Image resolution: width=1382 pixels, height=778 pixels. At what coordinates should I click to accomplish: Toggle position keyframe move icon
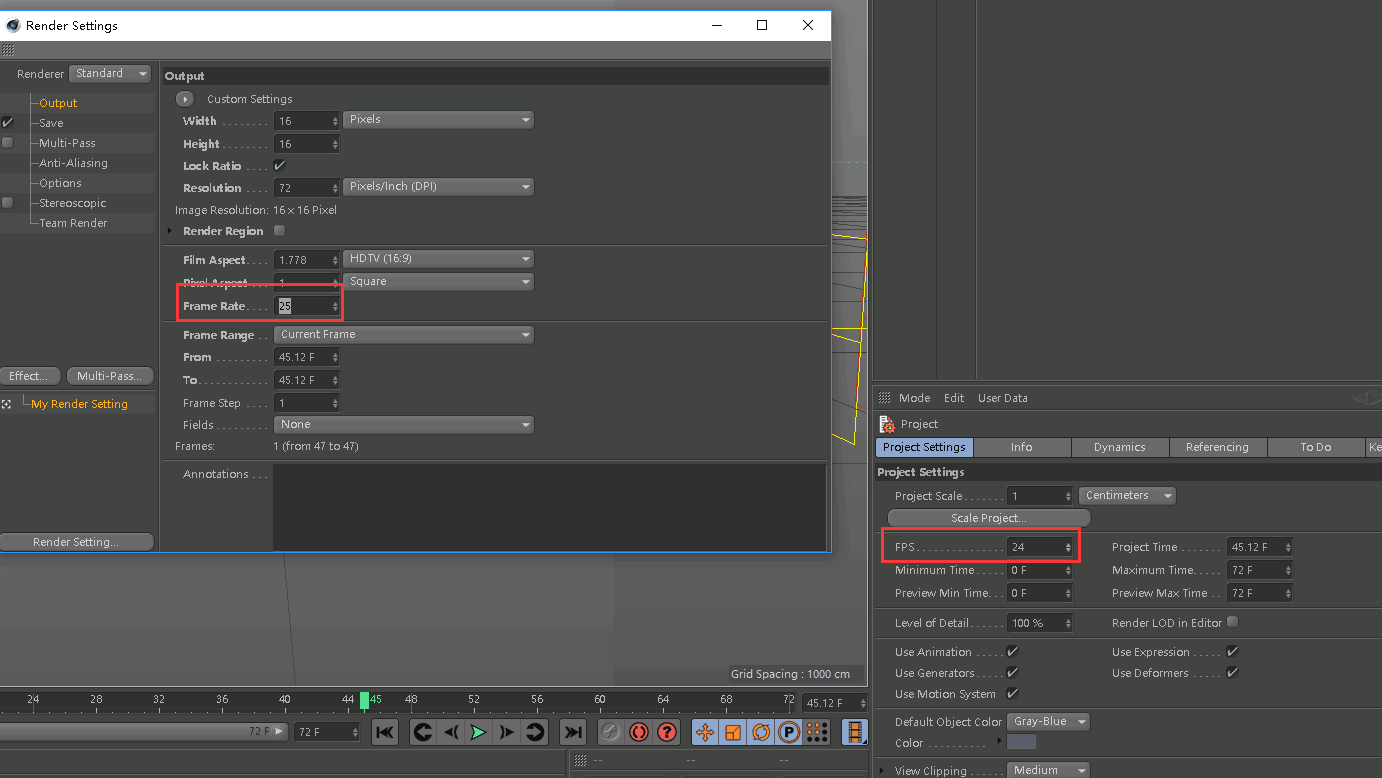[x=705, y=732]
